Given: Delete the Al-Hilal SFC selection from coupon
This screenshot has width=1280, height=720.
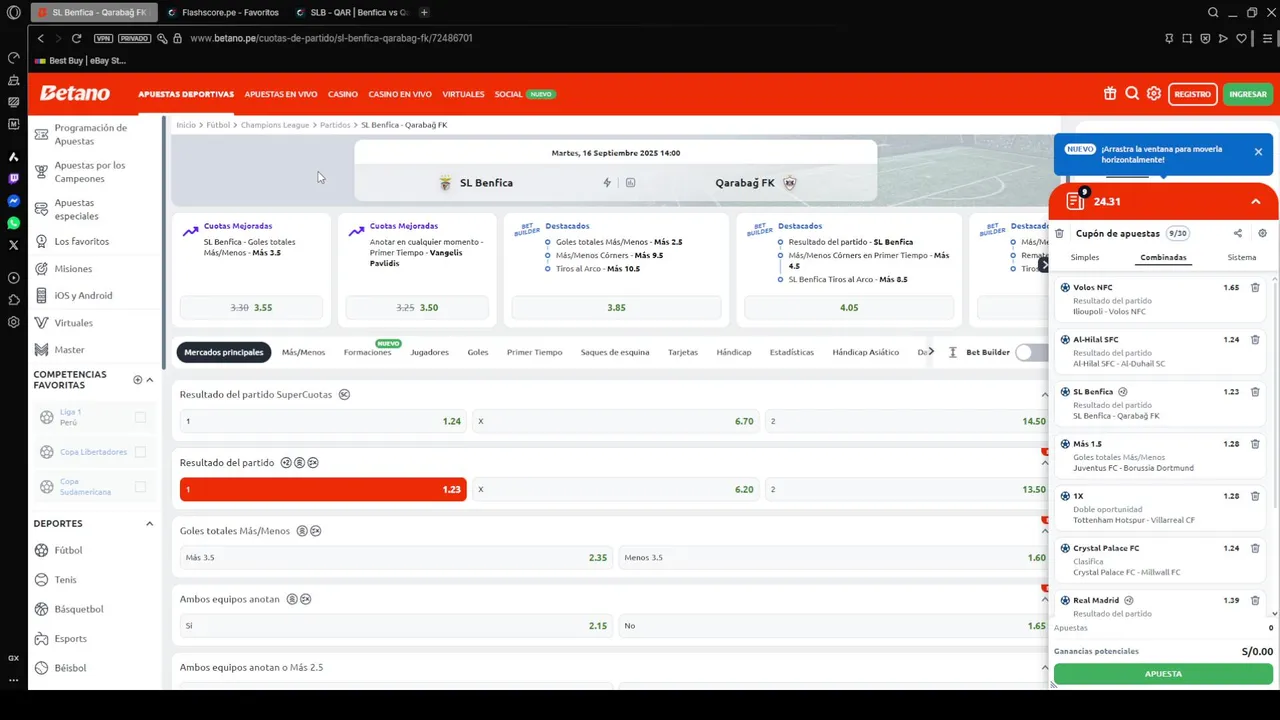Looking at the screenshot, I should click(x=1255, y=340).
